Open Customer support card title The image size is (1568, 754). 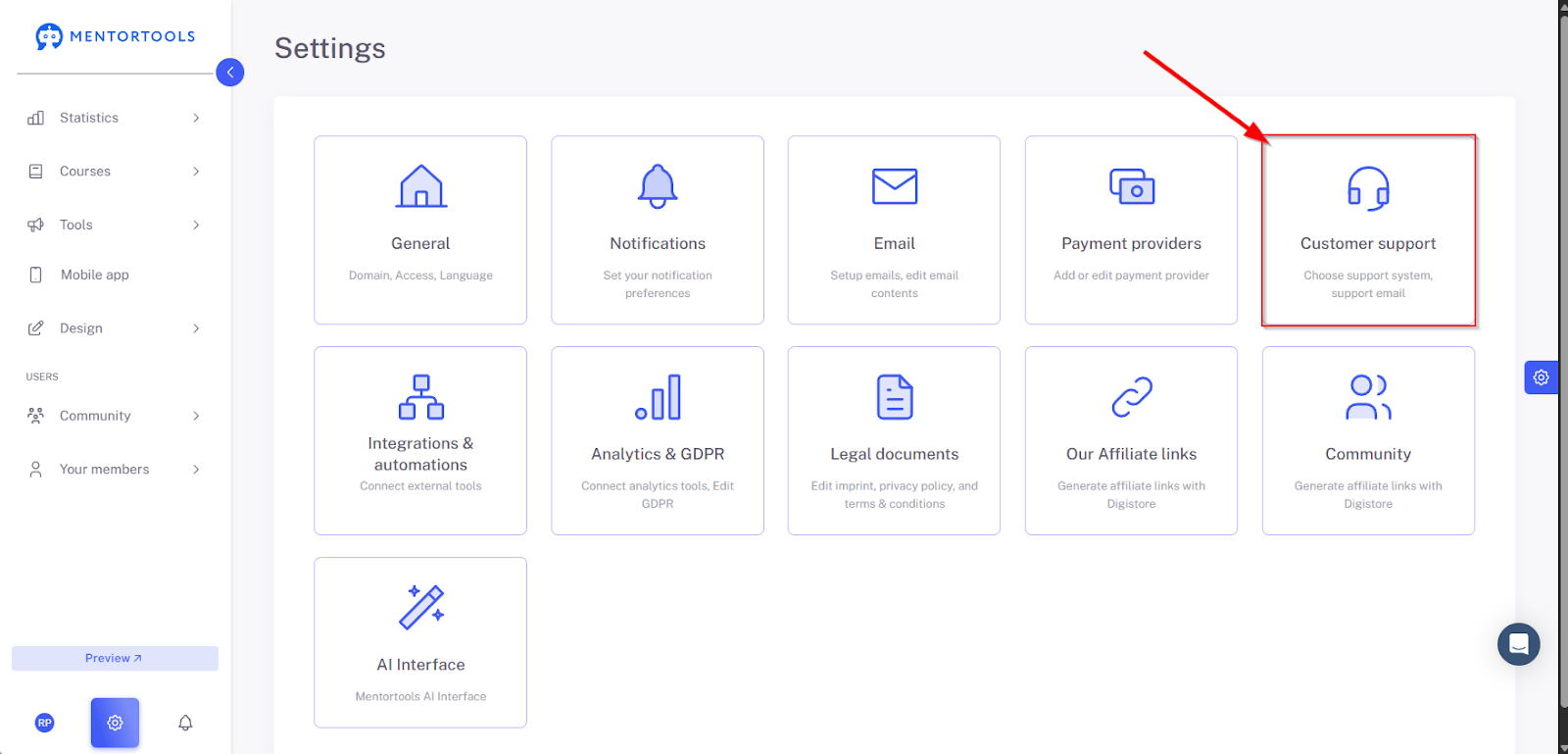click(1368, 243)
